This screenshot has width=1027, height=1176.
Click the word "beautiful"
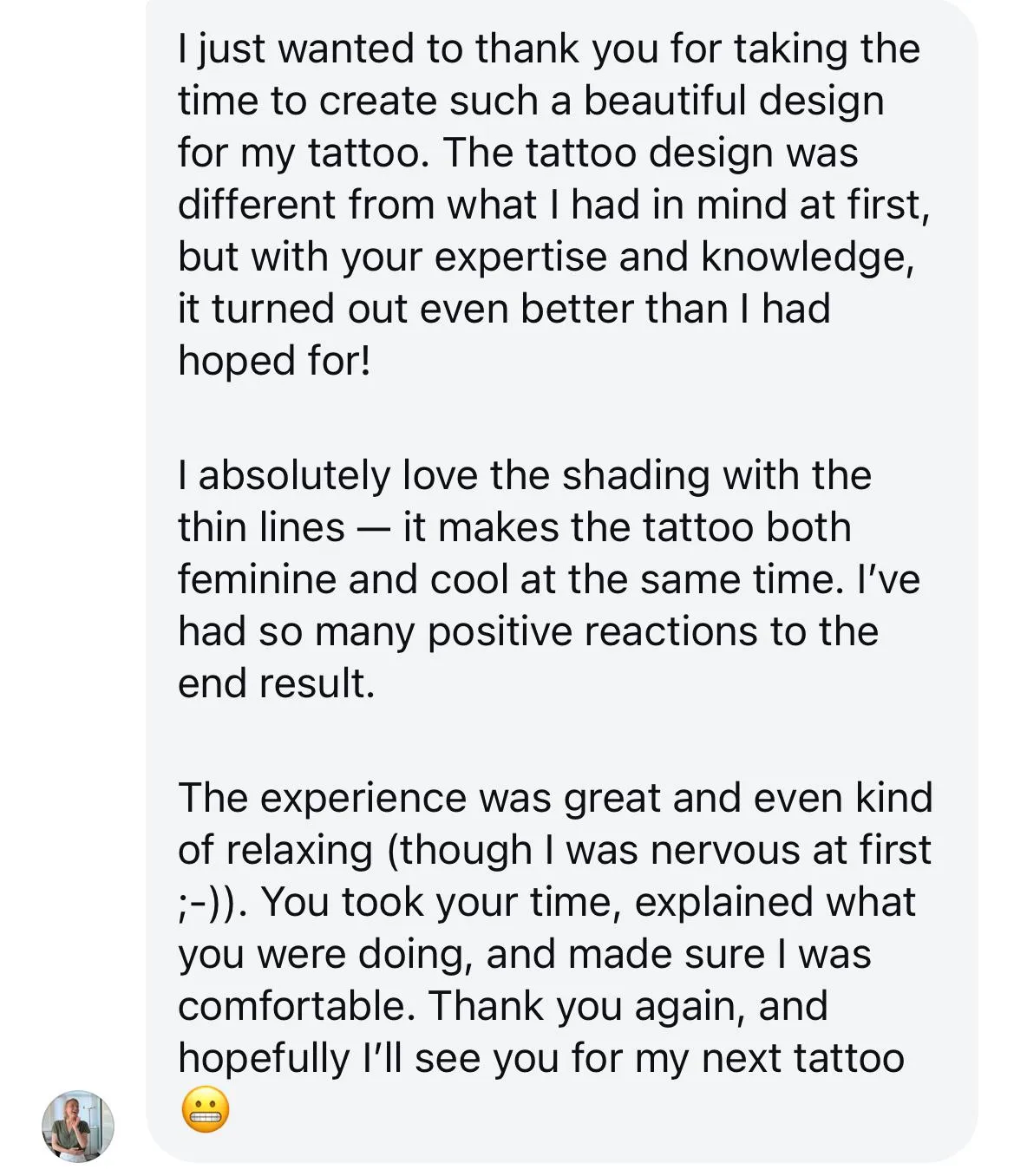pyautogui.click(x=651, y=101)
